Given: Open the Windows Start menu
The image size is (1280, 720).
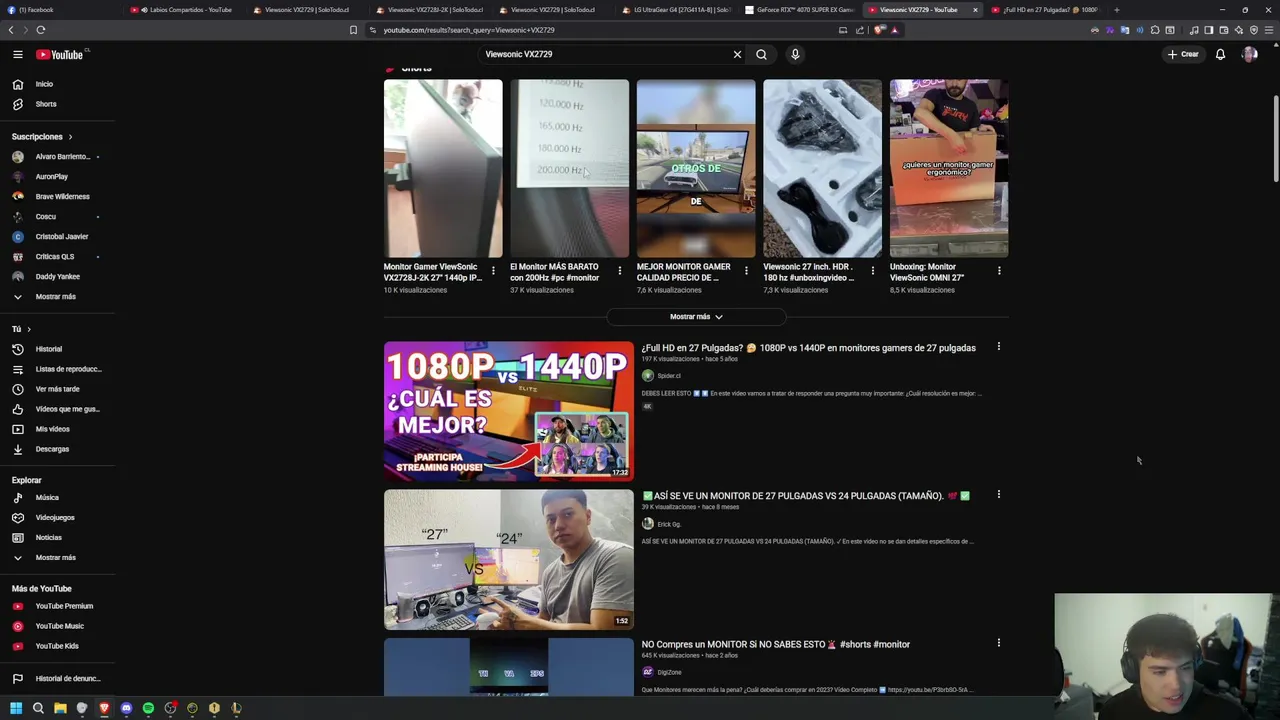Looking at the screenshot, I should (16, 708).
